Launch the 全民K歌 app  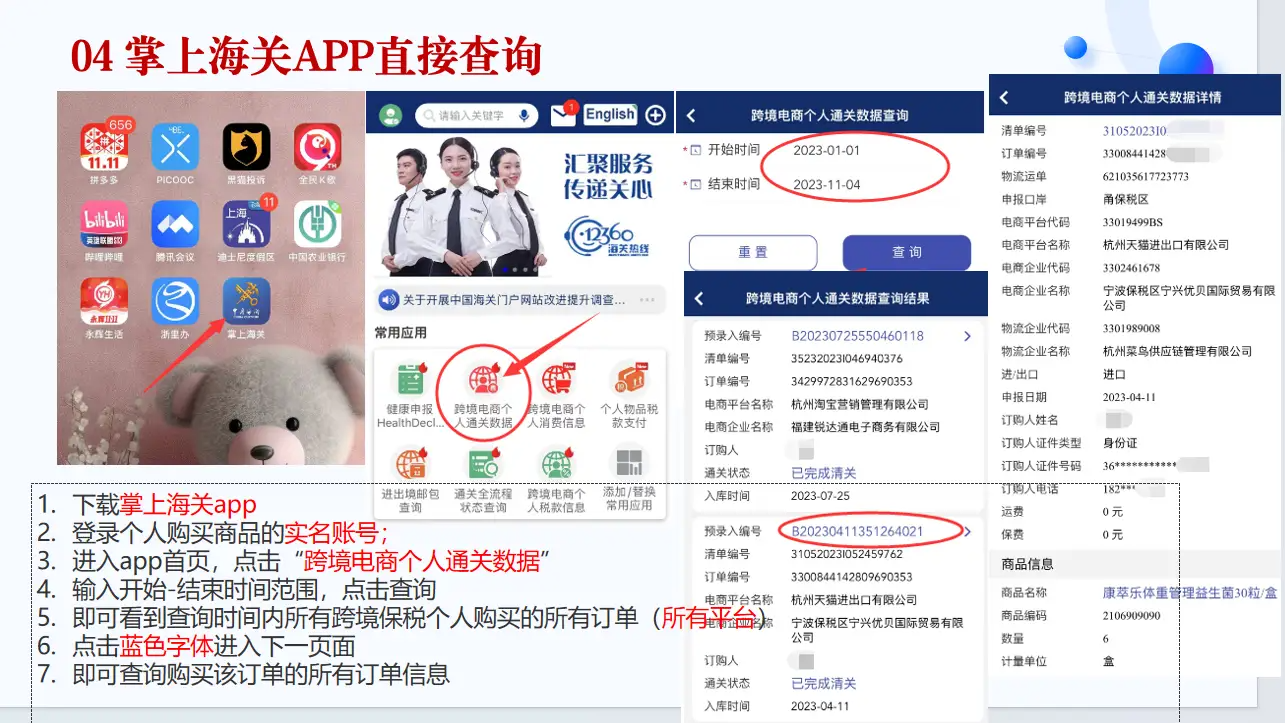click(x=317, y=148)
